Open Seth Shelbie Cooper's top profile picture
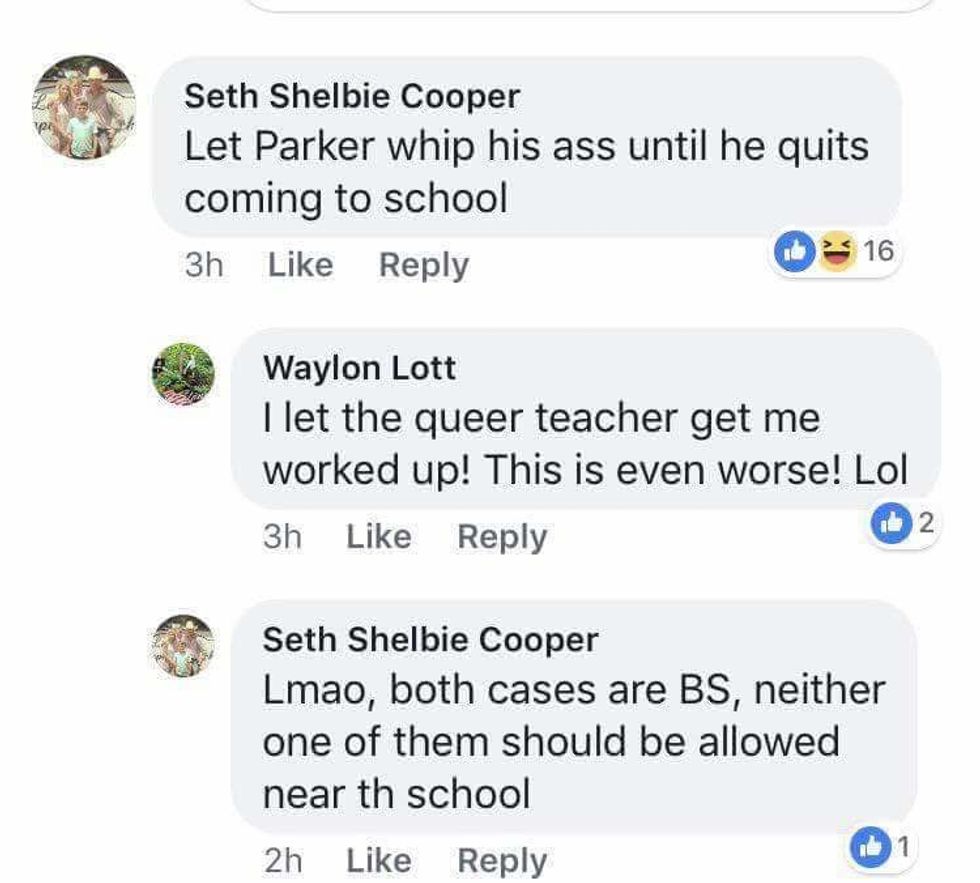The image size is (980, 883). click(84, 107)
